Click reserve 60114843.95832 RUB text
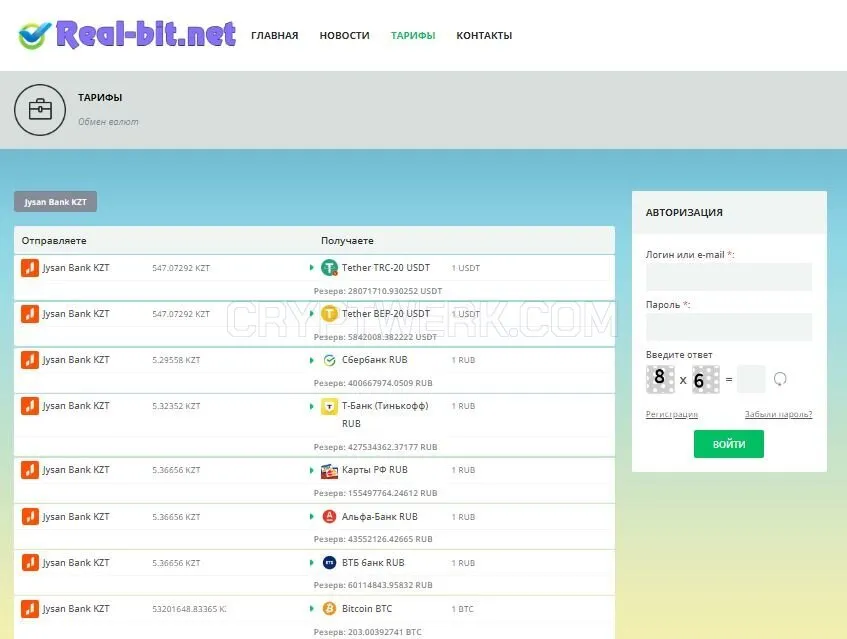This screenshot has width=847, height=639. [373, 585]
